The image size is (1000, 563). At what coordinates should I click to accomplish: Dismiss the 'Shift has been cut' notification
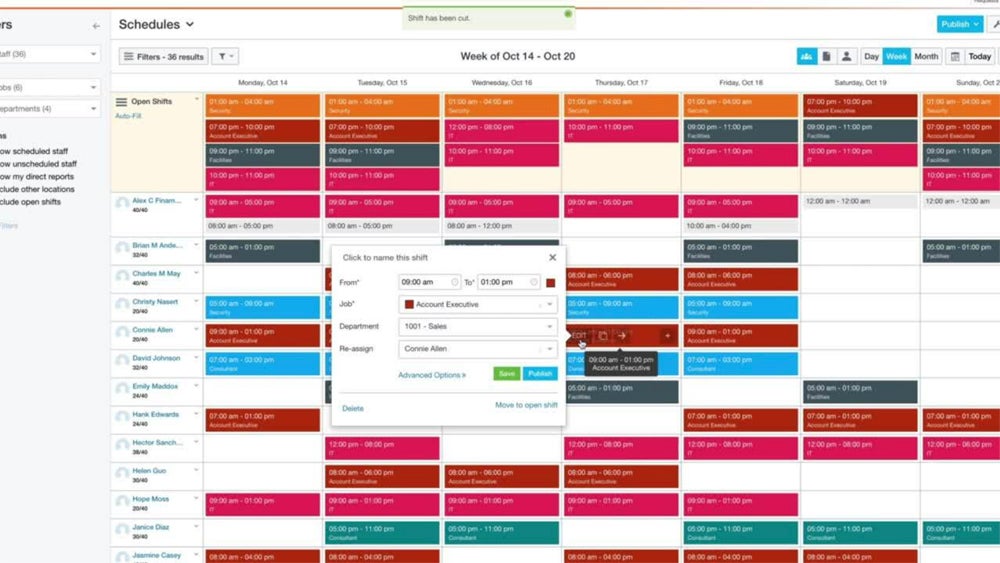[568, 13]
